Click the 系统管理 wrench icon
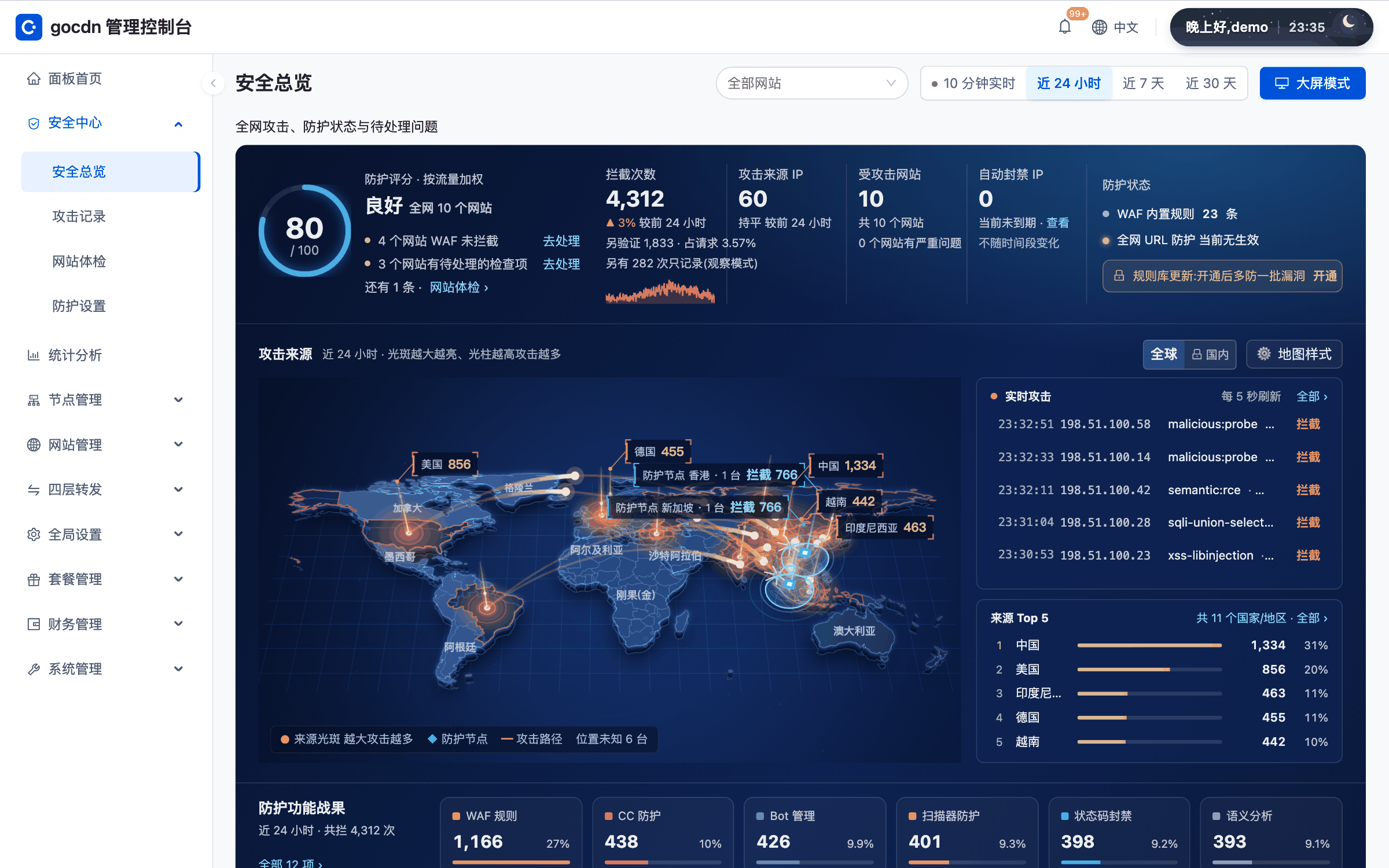This screenshot has height=868, width=1389. coord(34,669)
